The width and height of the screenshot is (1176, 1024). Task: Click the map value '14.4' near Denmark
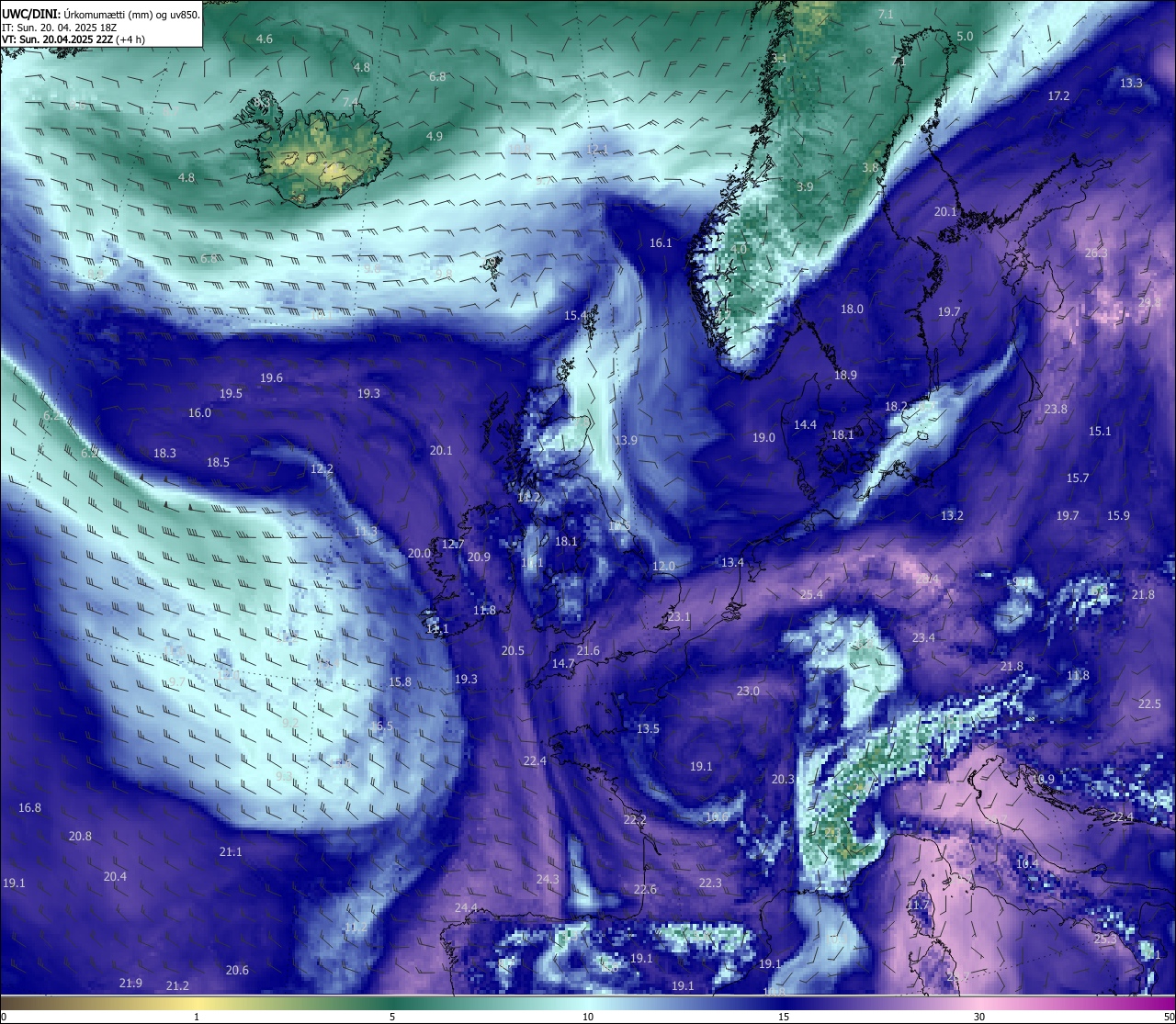click(x=805, y=424)
